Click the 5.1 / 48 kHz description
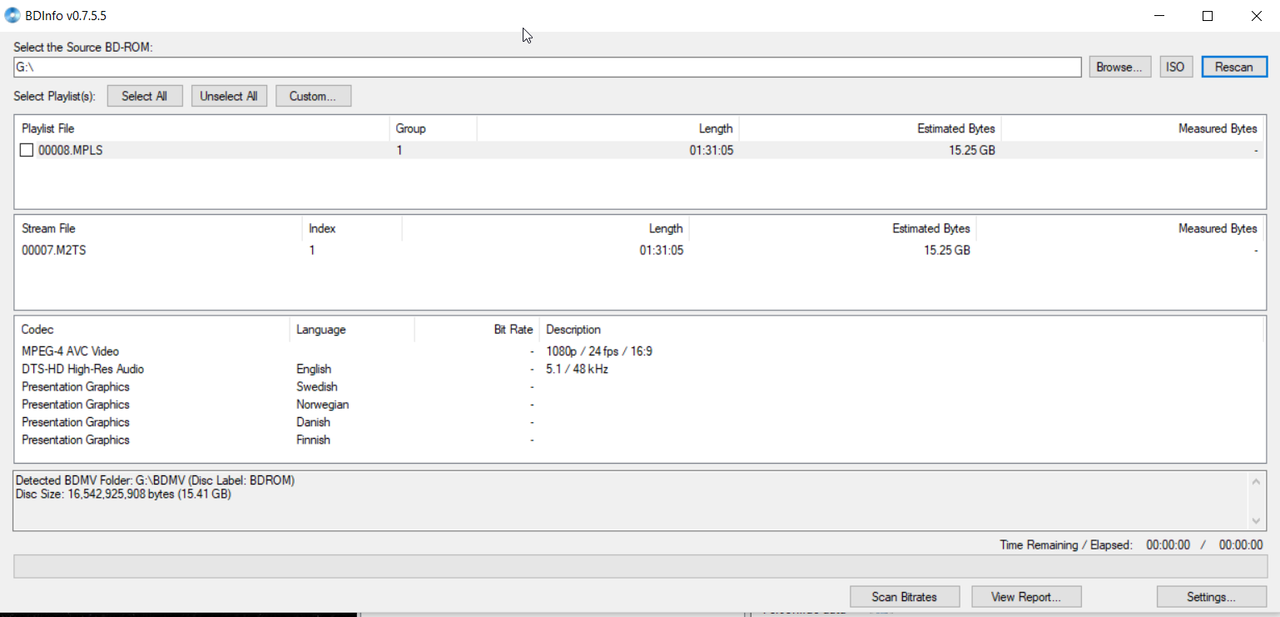The width and height of the screenshot is (1280, 617). [x=577, y=369]
